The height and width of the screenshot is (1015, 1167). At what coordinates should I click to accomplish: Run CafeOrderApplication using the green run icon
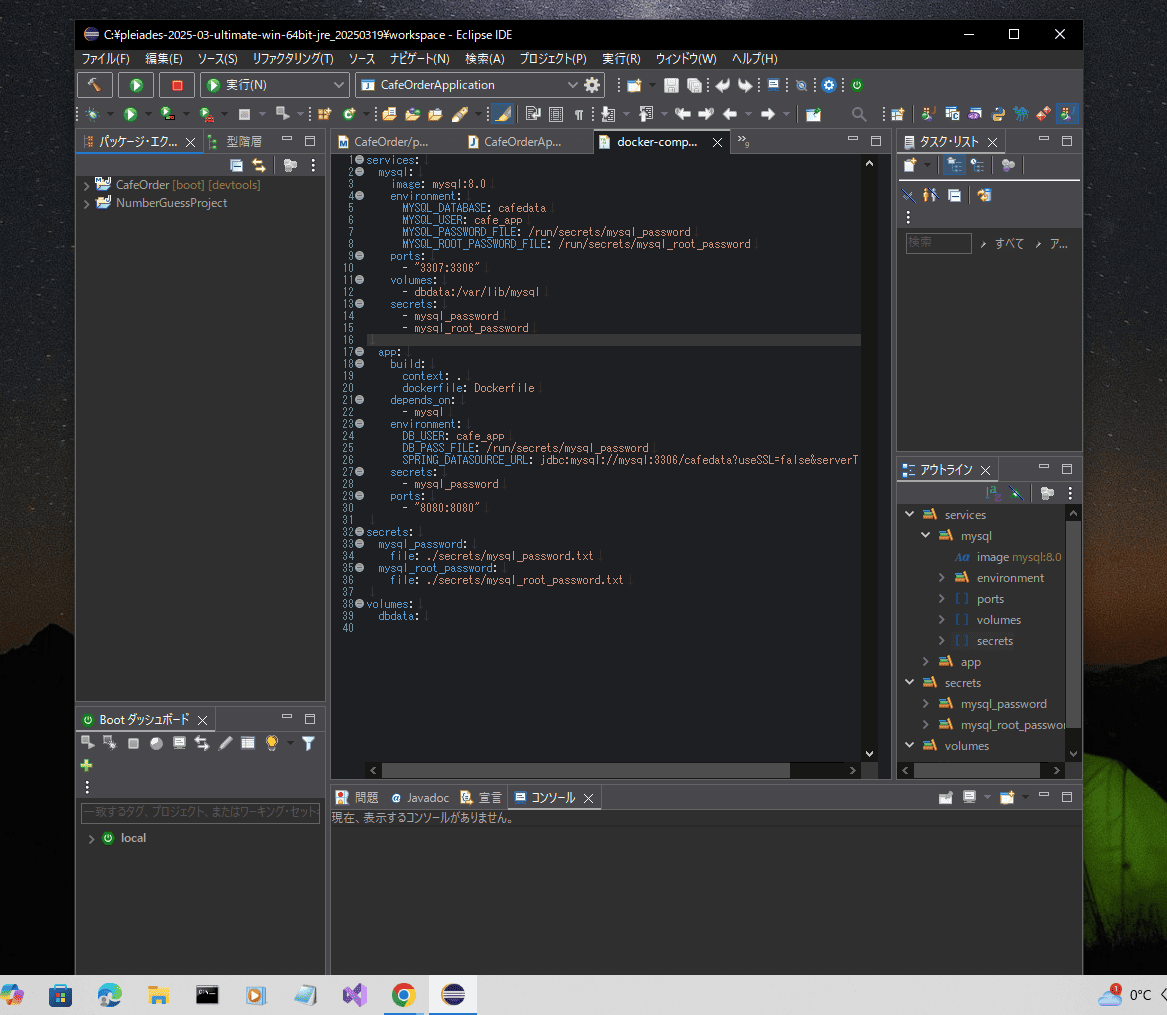pyautogui.click(x=135, y=85)
